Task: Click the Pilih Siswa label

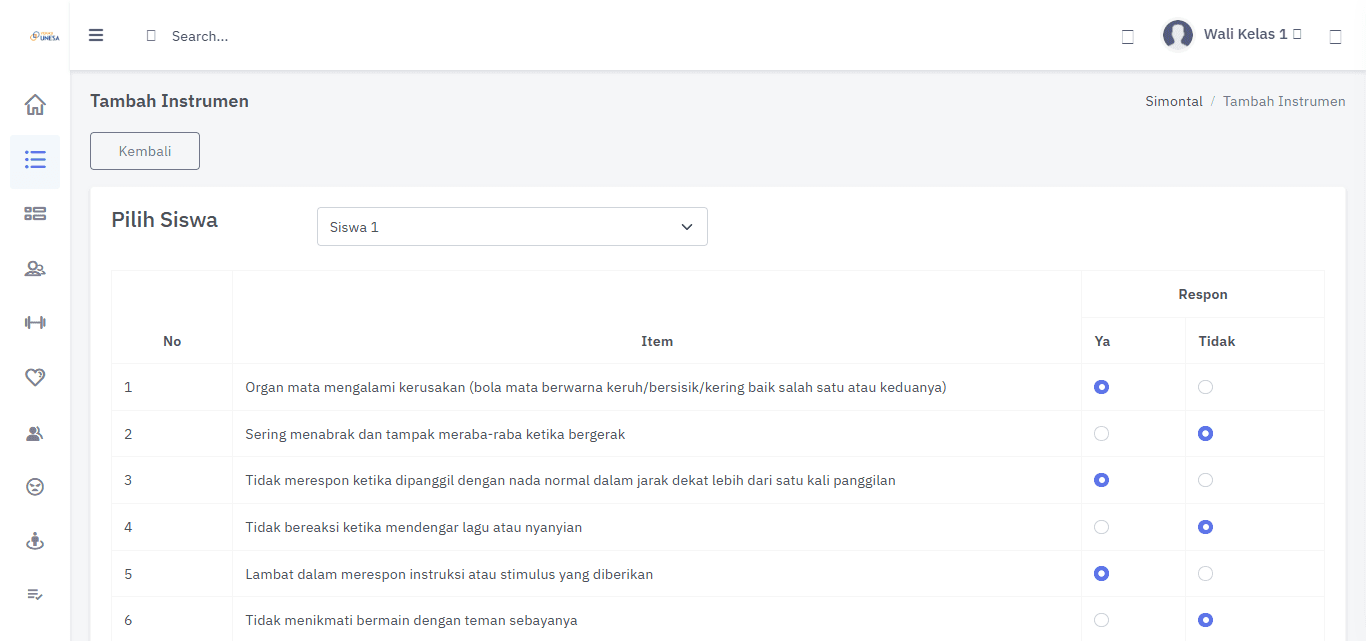Action: click(164, 220)
